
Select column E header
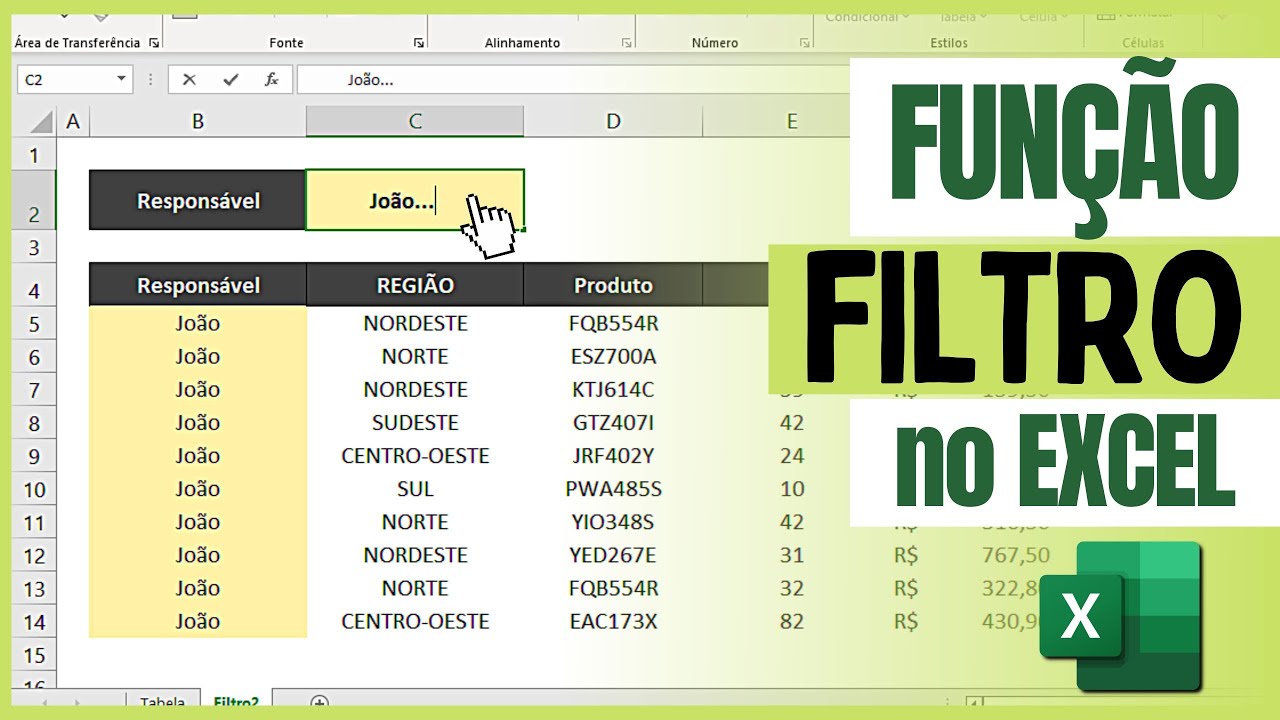coord(791,121)
